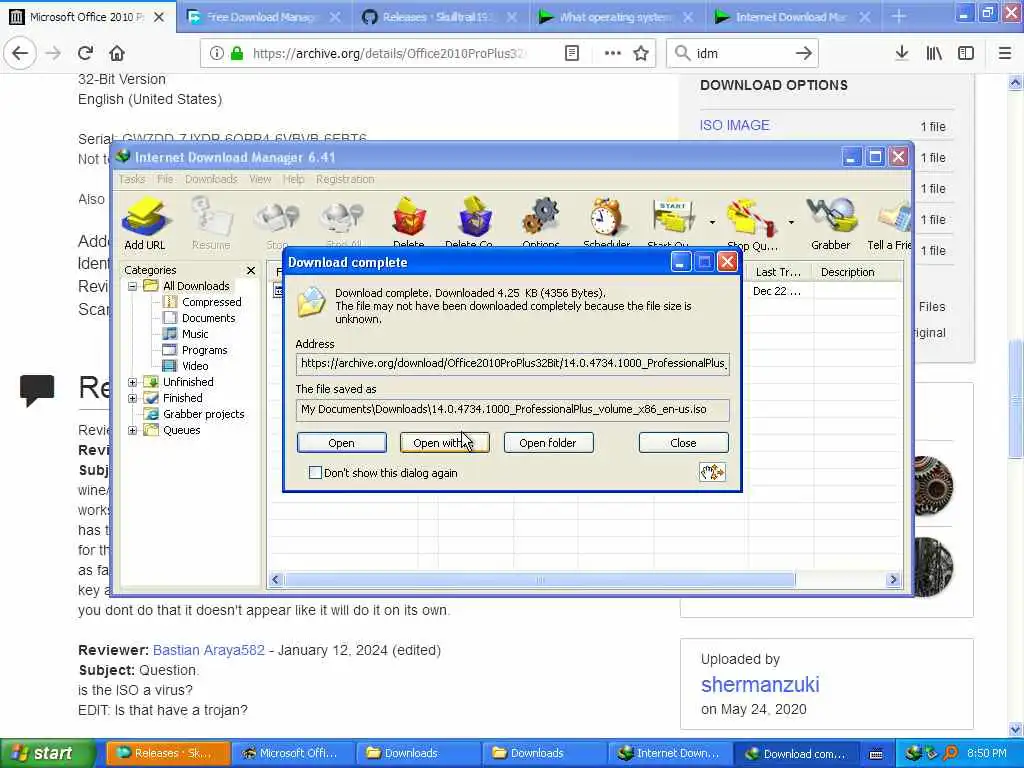Bookmark page with star icon
1024x768 pixels.
[641, 54]
